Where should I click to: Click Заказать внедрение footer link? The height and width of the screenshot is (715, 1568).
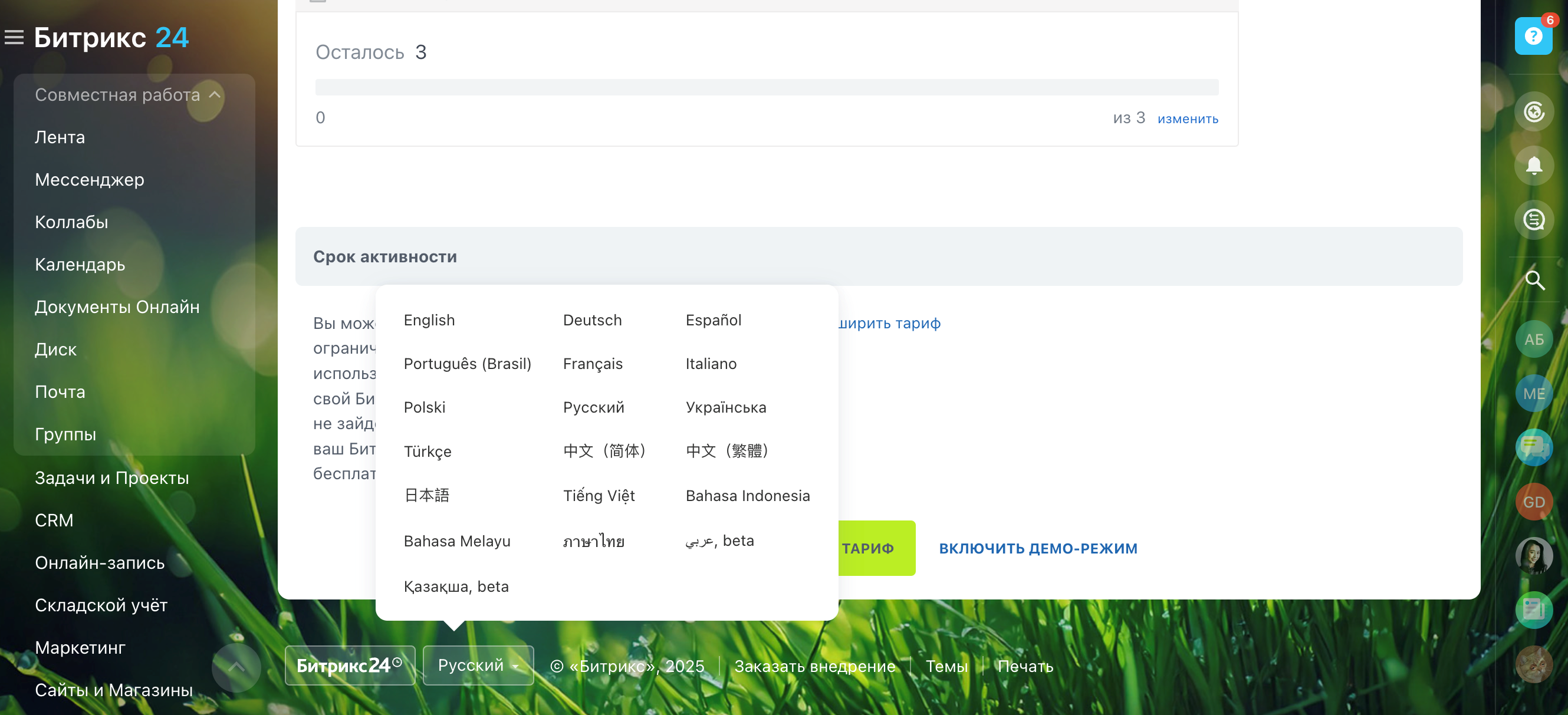[814, 666]
